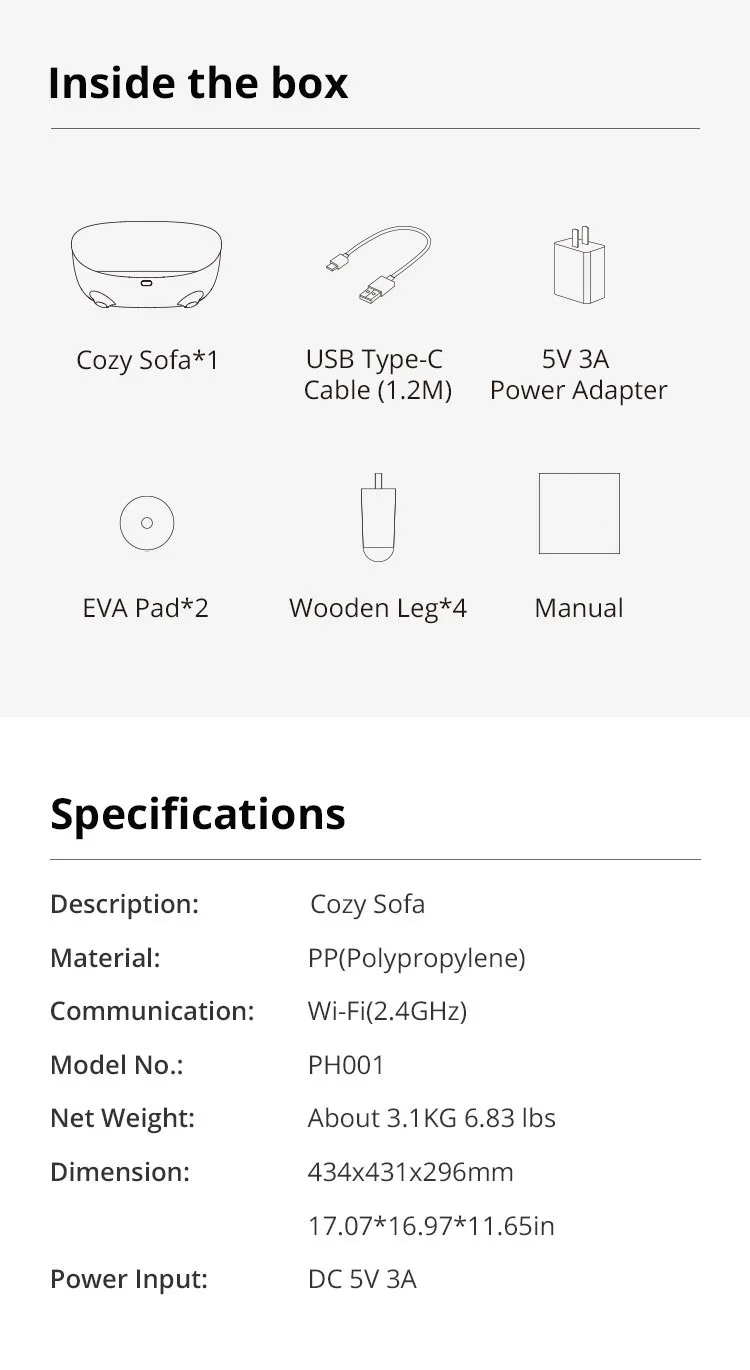The height and width of the screenshot is (1370, 750).
Task: Click the Wooden Leg icon
Action: [x=378, y=517]
